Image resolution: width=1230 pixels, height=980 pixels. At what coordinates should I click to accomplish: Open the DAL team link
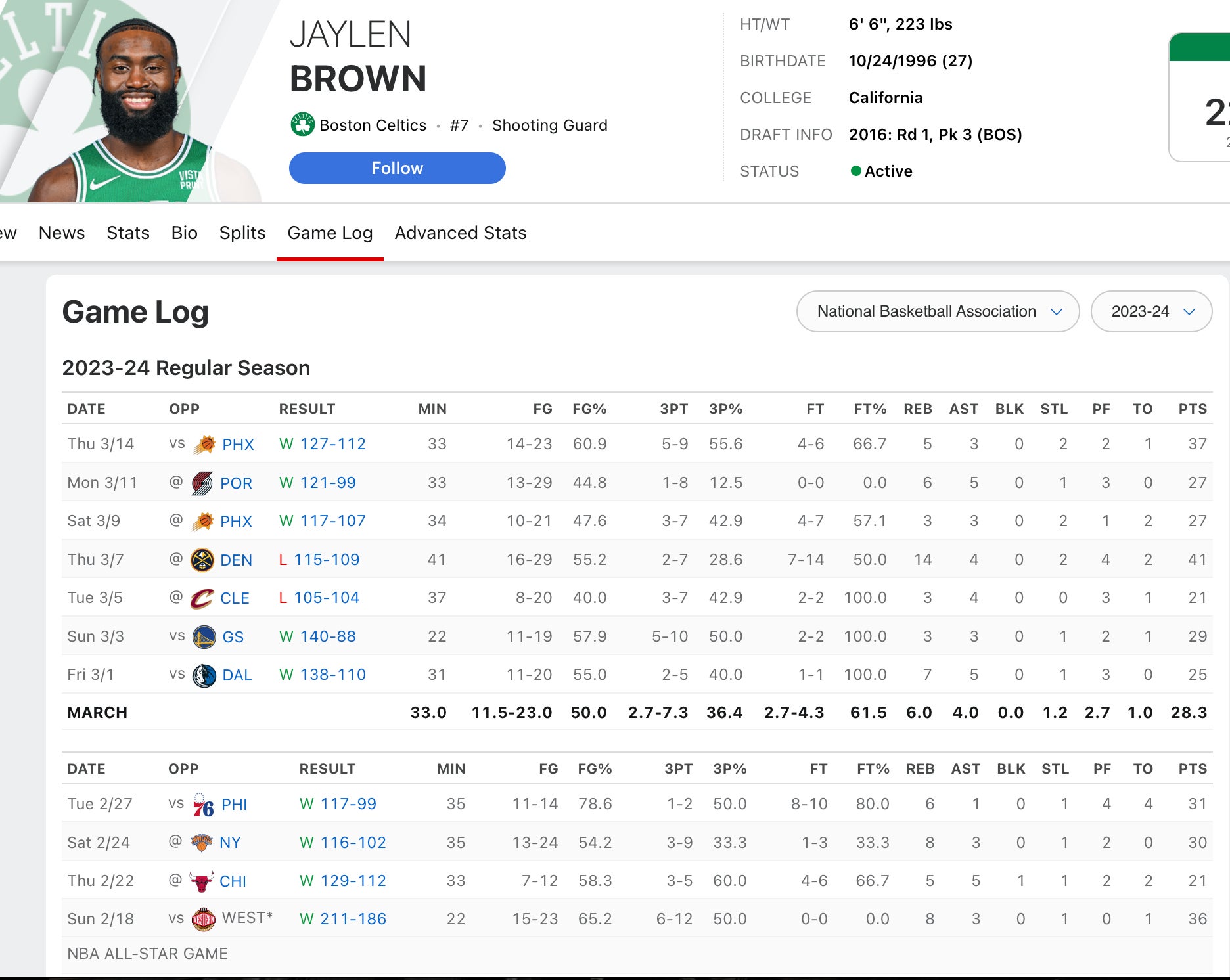237,675
